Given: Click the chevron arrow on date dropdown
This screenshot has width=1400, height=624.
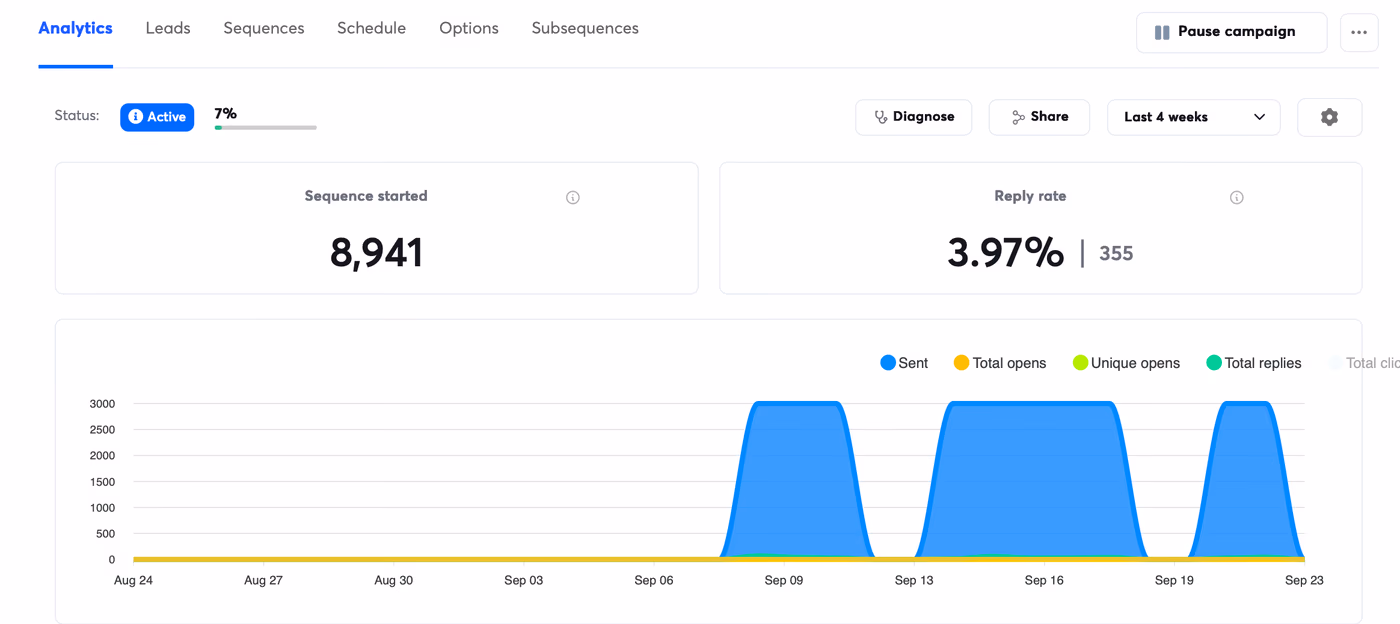Looking at the screenshot, I should pyautogui.click(x=1260, y=117).
